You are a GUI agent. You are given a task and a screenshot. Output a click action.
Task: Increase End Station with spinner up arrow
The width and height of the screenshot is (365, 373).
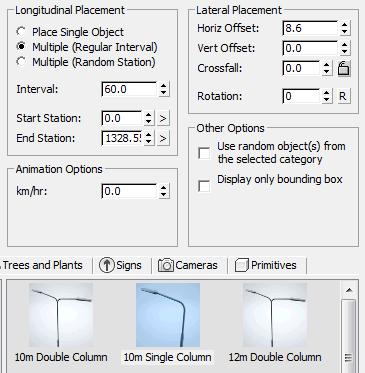pyautogui.click(x=149, y=134)
